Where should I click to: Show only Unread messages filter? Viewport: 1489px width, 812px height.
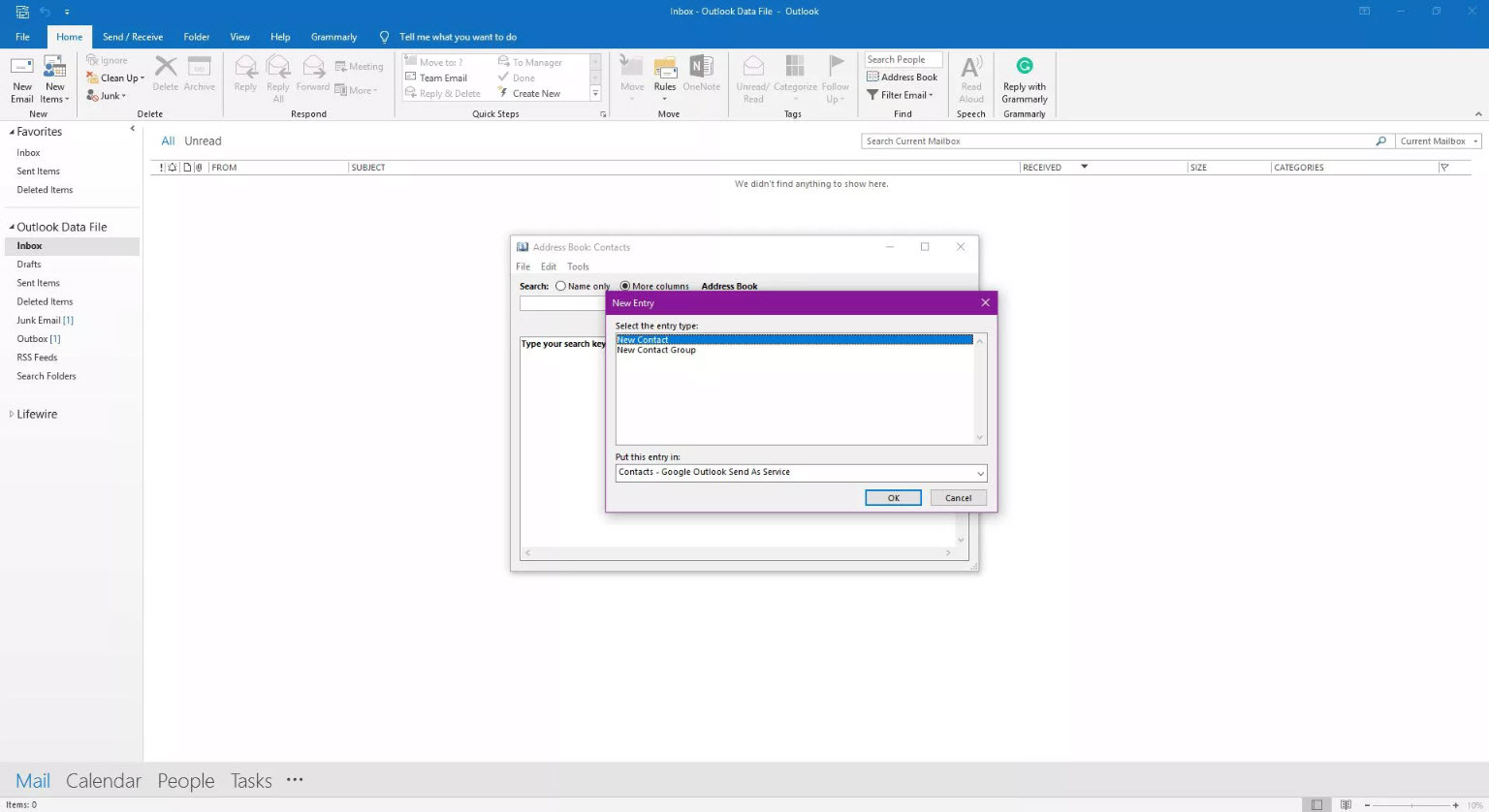pyautogui.click(x=203, y=141)
